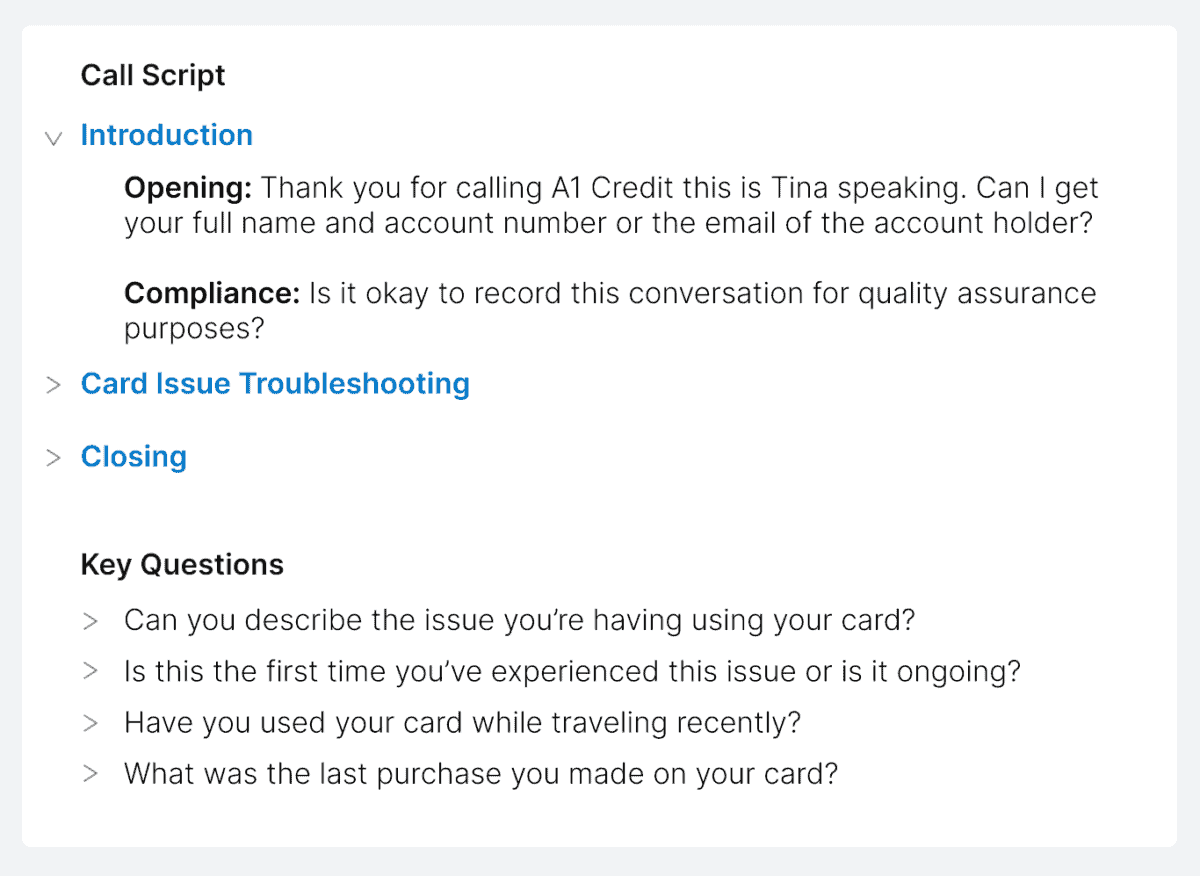Click the Compliance script text
This screenshot has height=876, width=1200.
610,310
